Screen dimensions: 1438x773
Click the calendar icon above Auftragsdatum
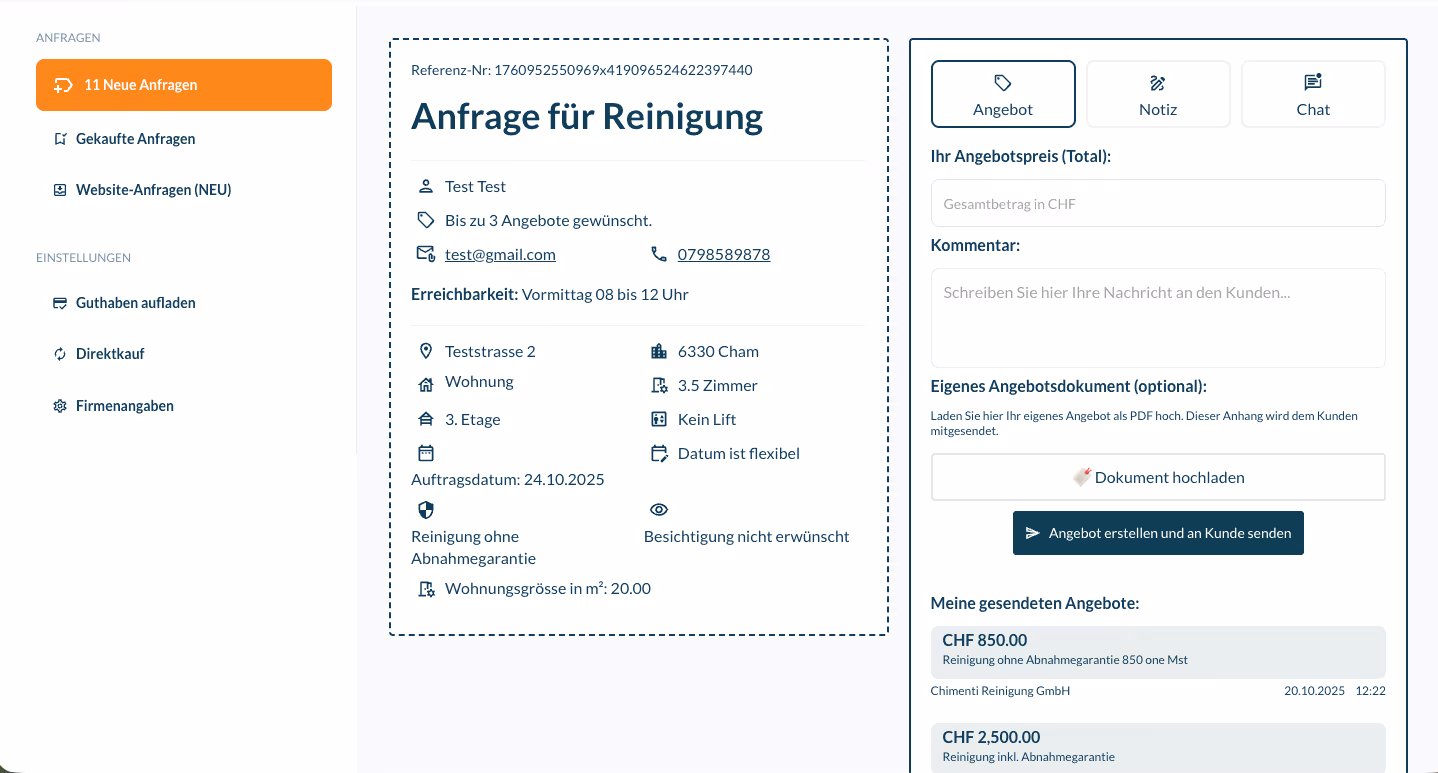425,453
